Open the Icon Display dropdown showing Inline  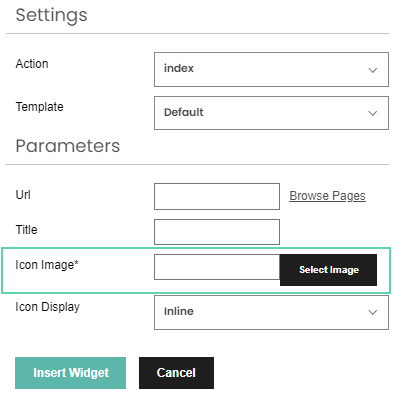point(271,312)
